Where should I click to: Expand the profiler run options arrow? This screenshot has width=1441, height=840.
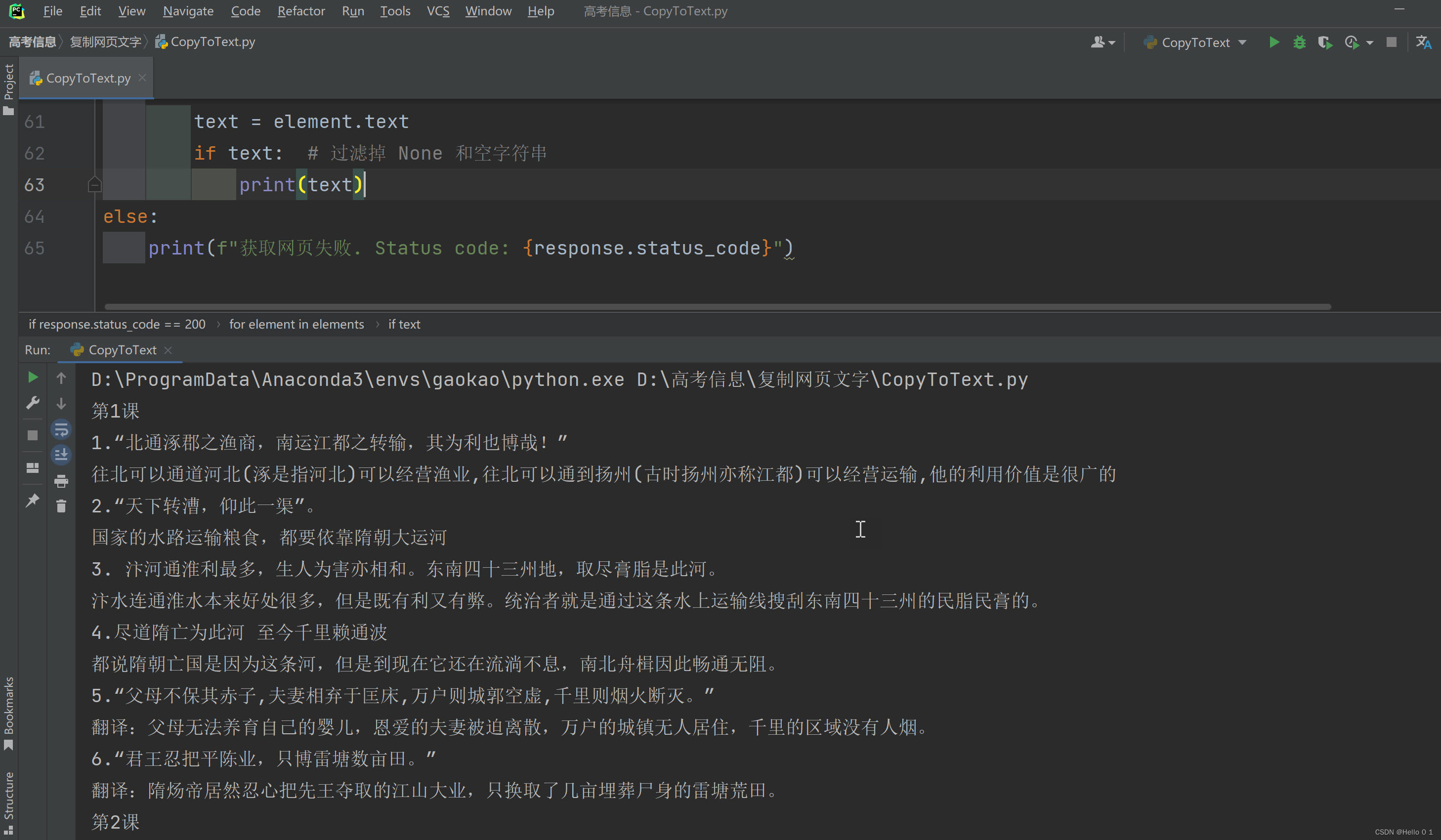point(1369,43)
